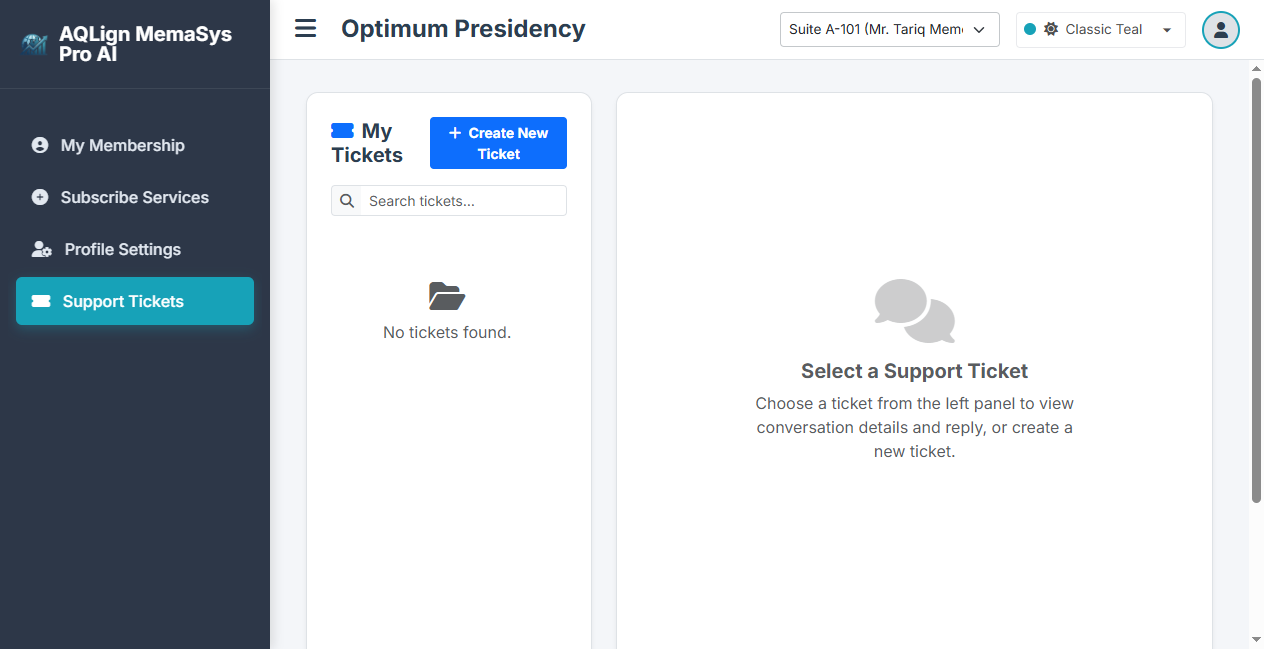Viewport: 1264px width, 649px height.
Task: Click the Profile Settings user-gear icon
Action: (x=42, y=249)
